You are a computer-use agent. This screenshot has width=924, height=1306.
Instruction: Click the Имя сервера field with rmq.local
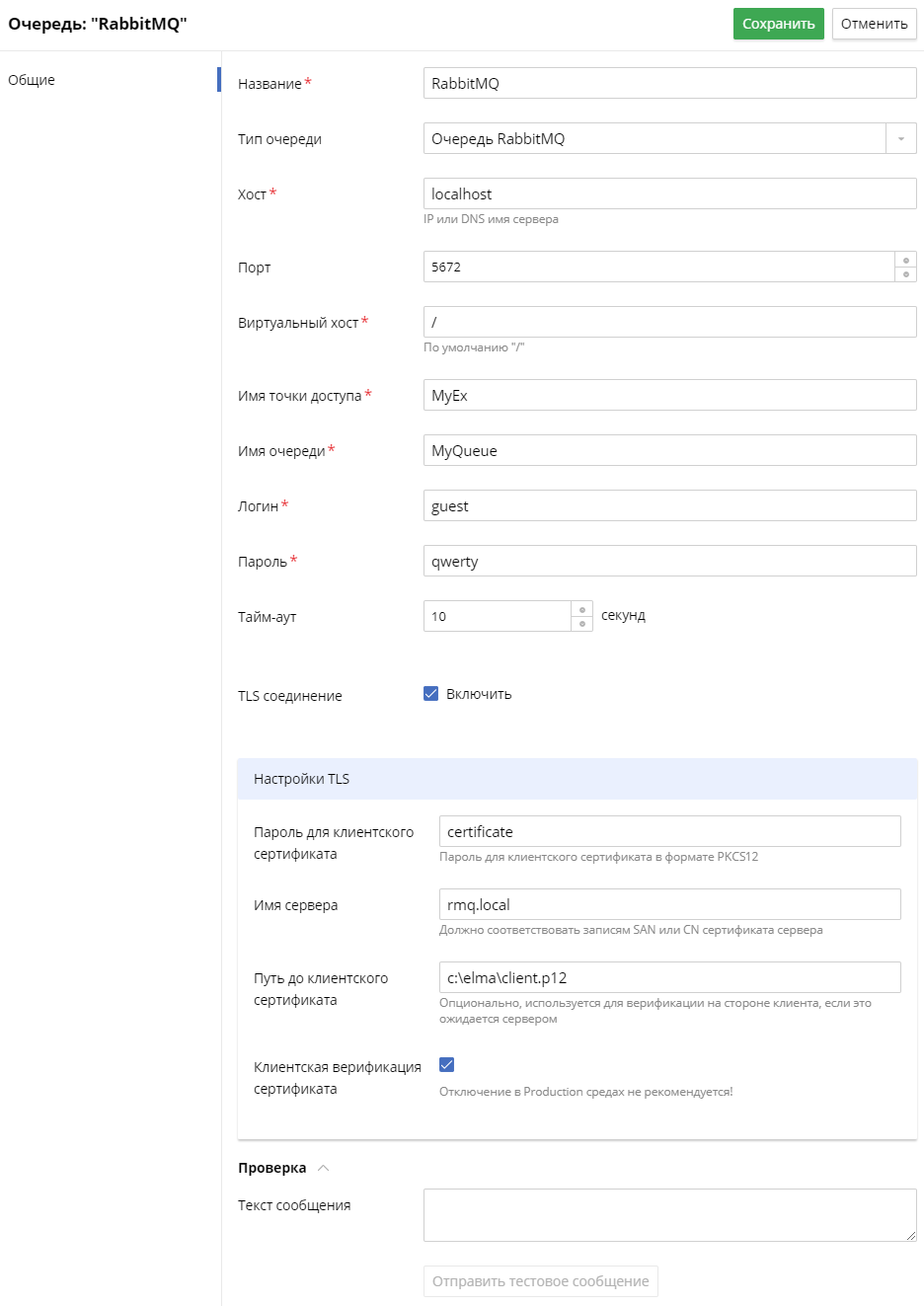pyautogui.click(x=669, y=904)
